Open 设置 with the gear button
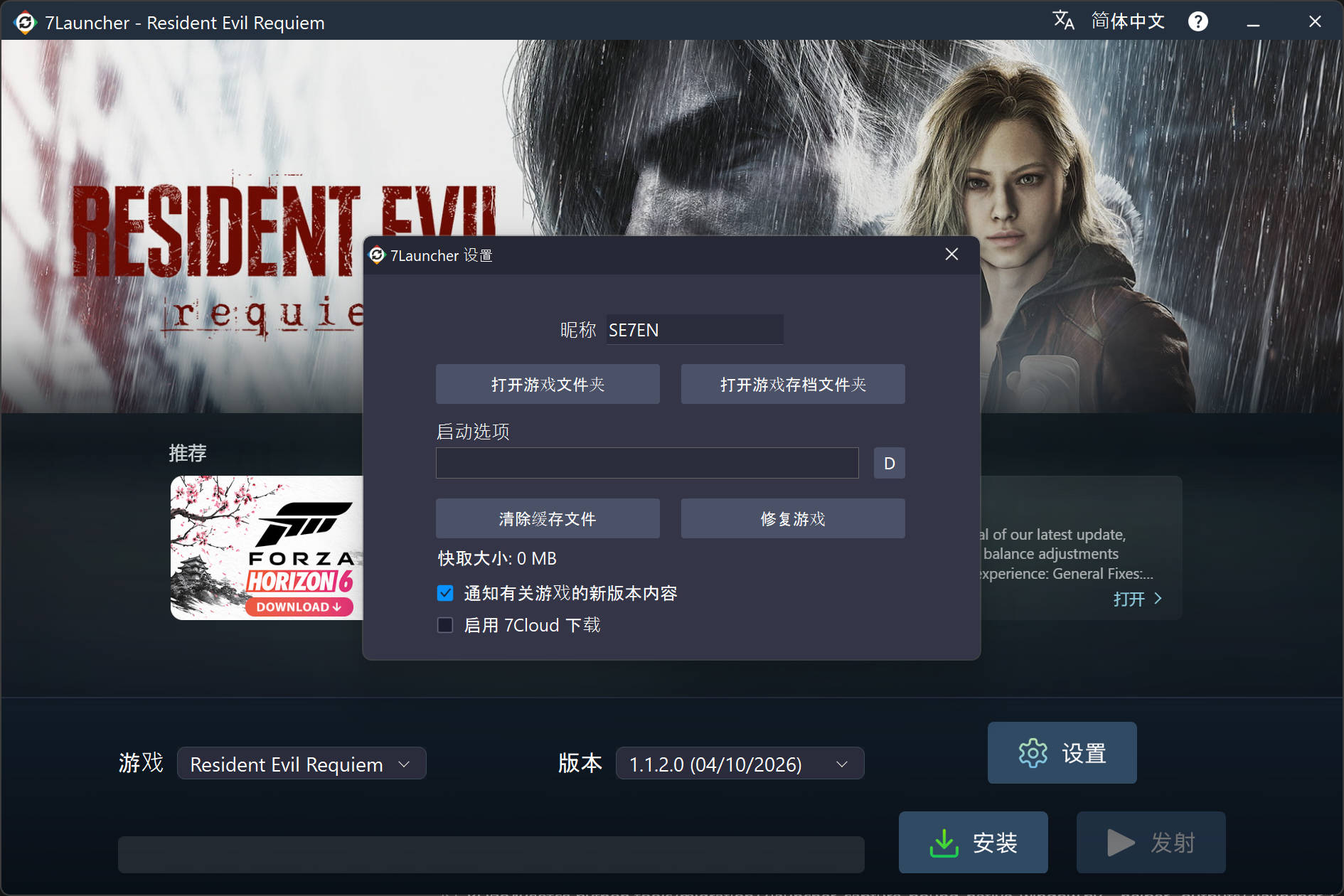The height and width of the screenshot is (896, 1344). (x=1062, y=752)
